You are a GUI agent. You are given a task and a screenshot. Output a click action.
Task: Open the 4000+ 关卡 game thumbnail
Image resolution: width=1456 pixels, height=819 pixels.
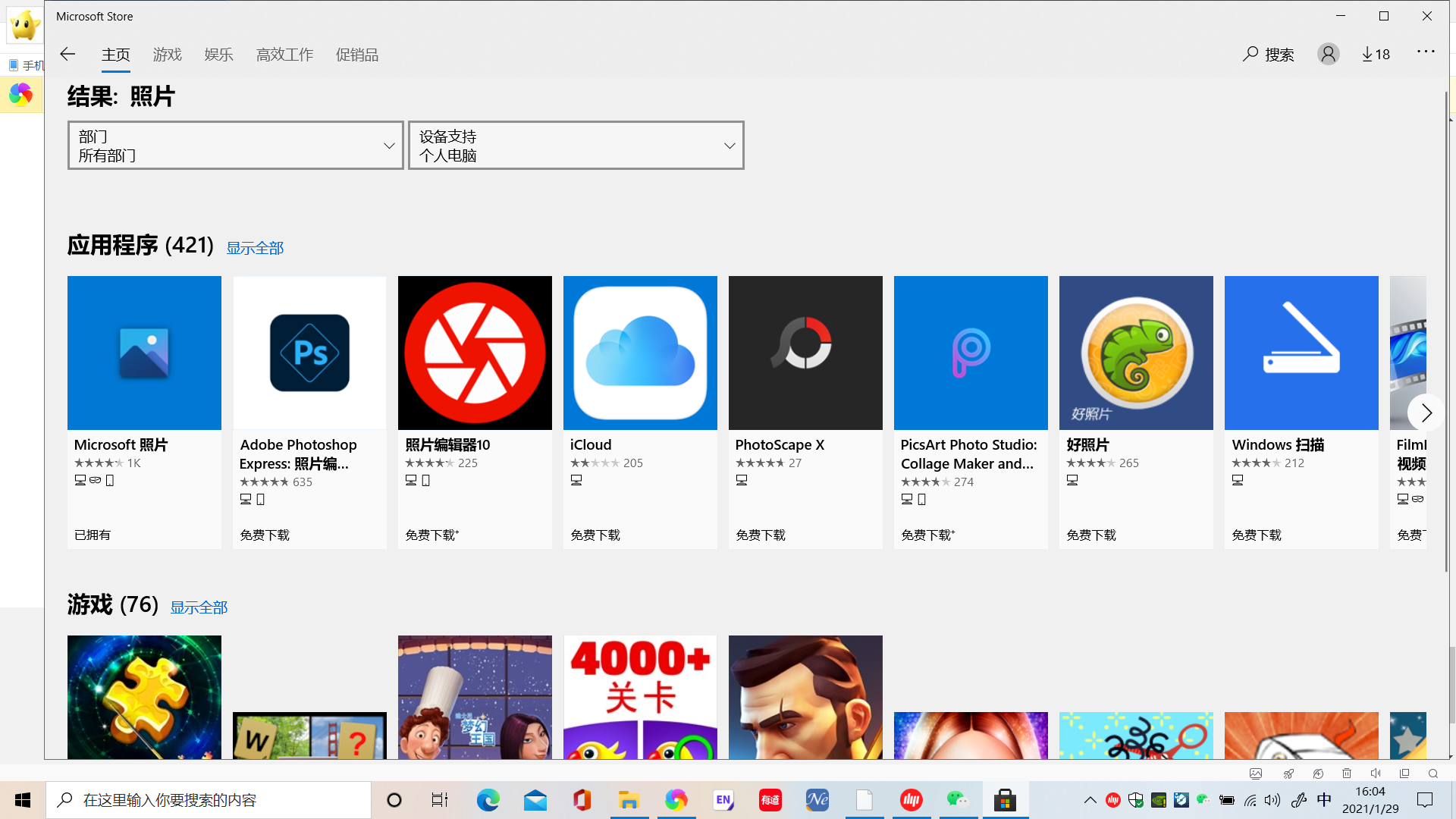pos(640,697)
